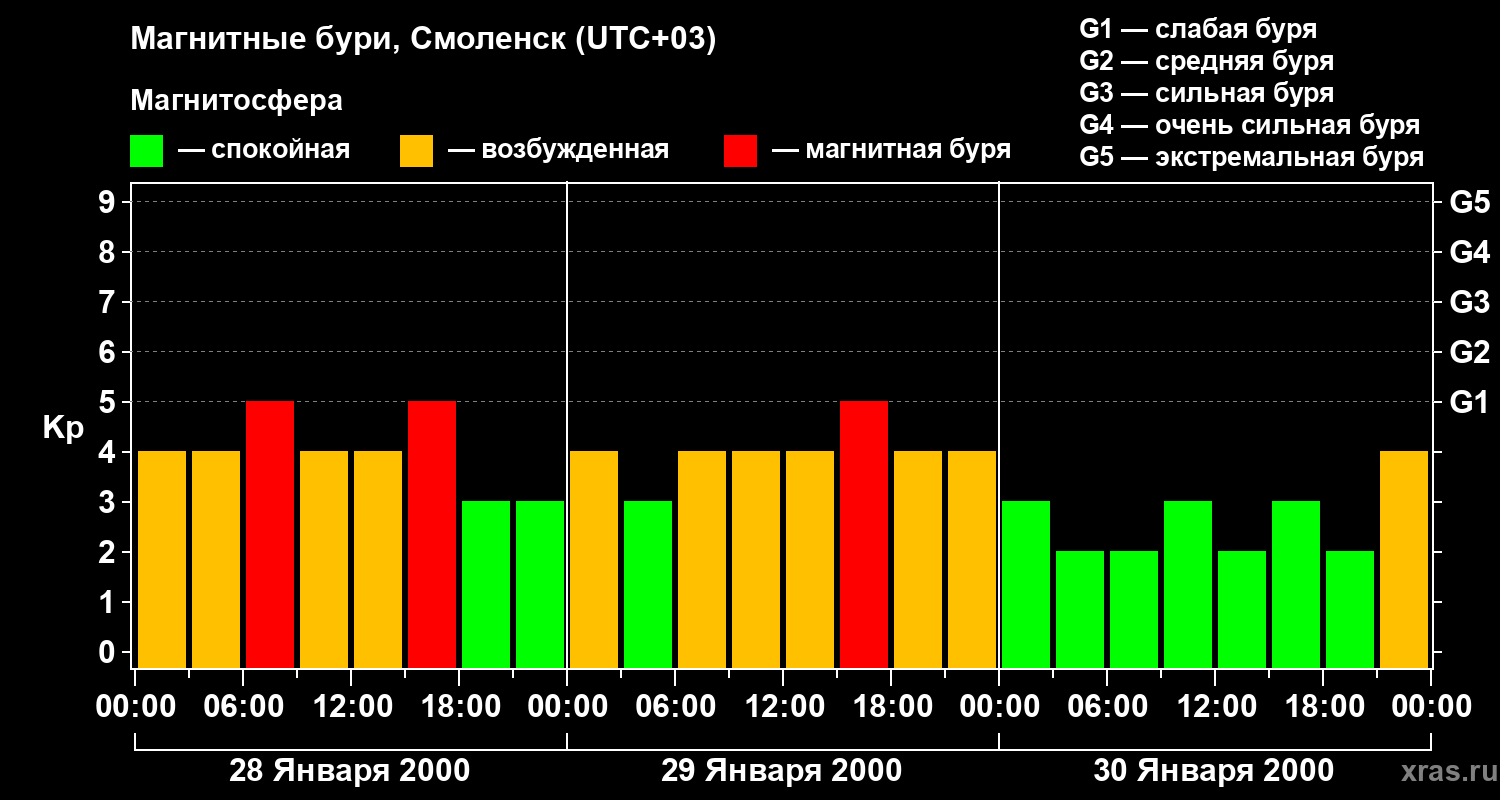Click the right-axis 'G1' storm level label
Image resolution: width=1500 pixels, height=800 pixels.
tap(1469, 402)
